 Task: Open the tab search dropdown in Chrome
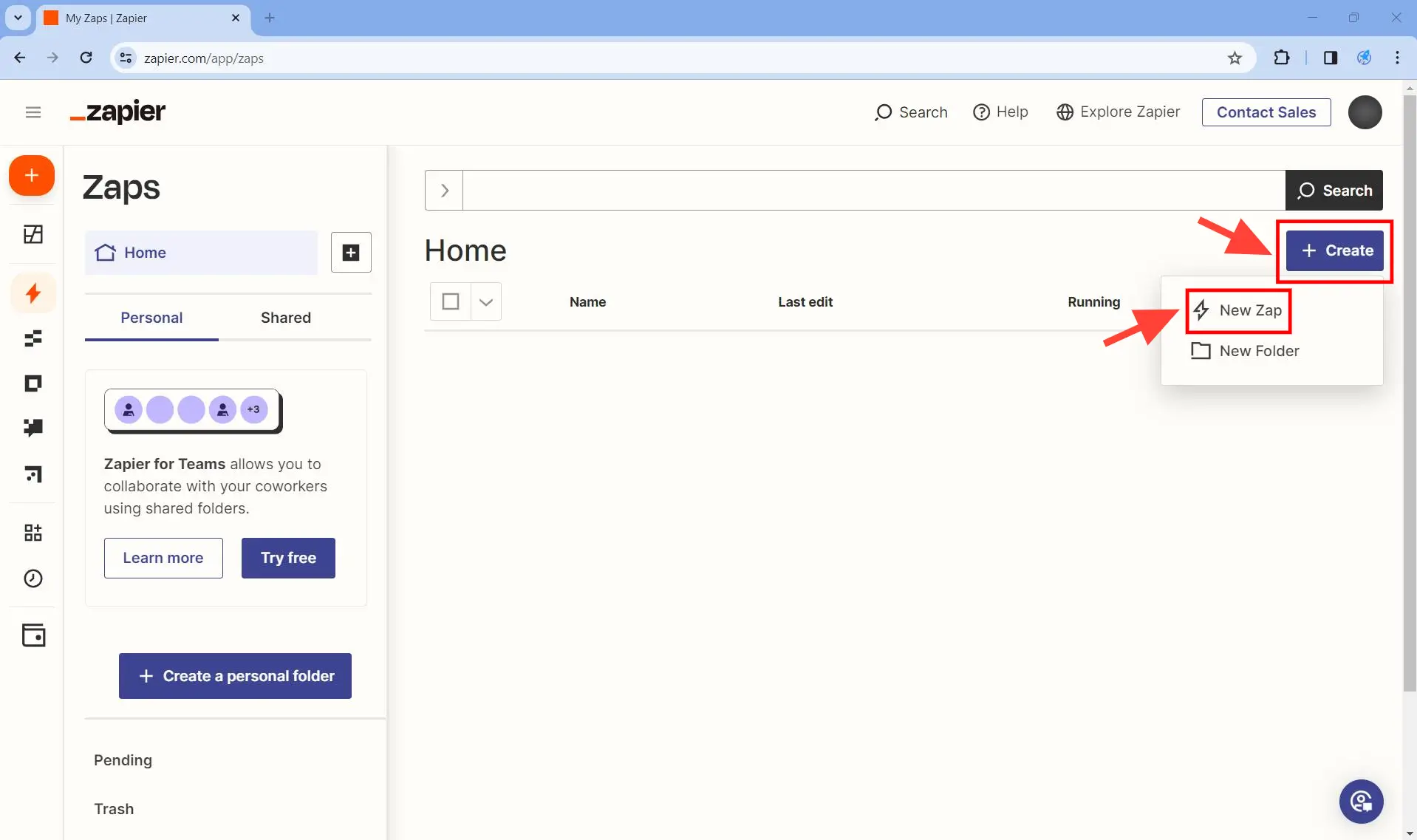pos(18,18)
